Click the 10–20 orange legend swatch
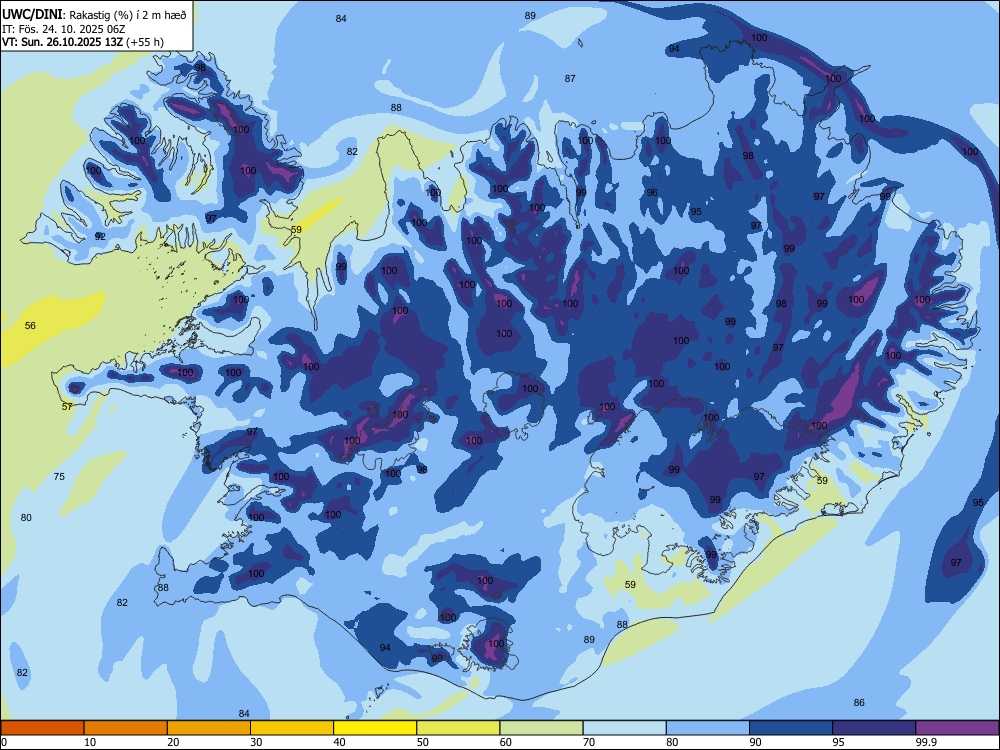The image size is (1000, 750). pyautogui.click(x=126, y=728)
